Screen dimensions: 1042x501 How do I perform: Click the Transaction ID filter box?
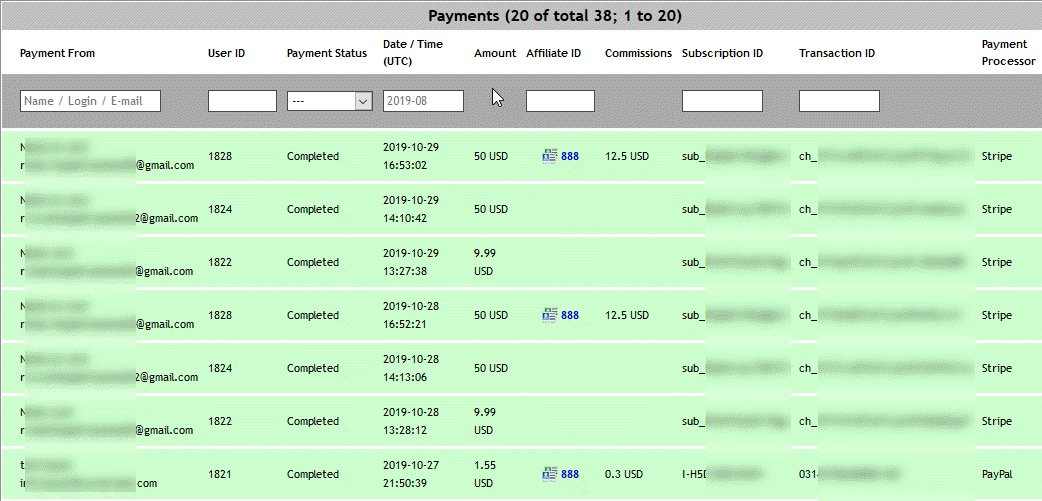pos(839,101)
